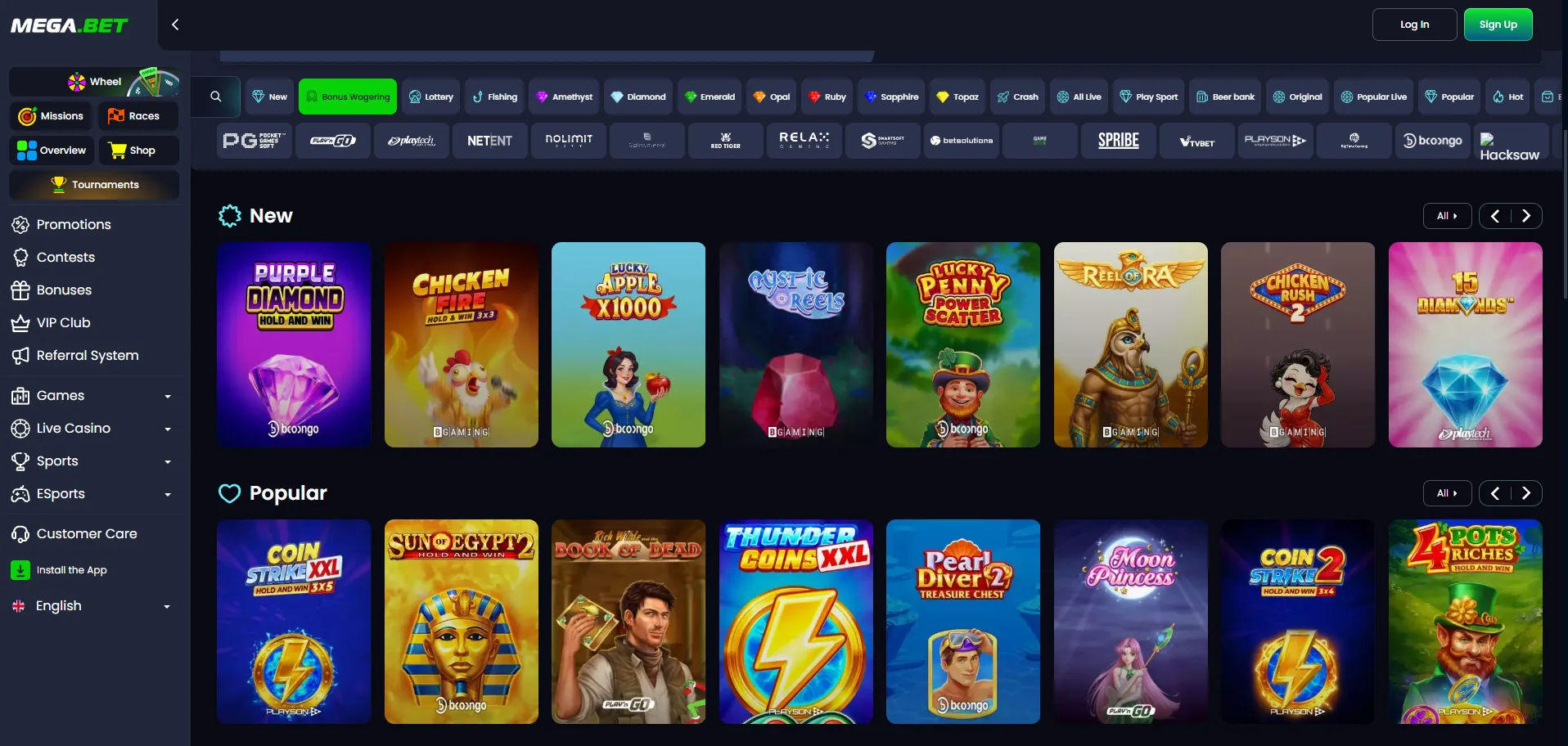Select the Crash category
Image resolution: width=1568 pixels, height=746 pixels.
(1017, 97)
